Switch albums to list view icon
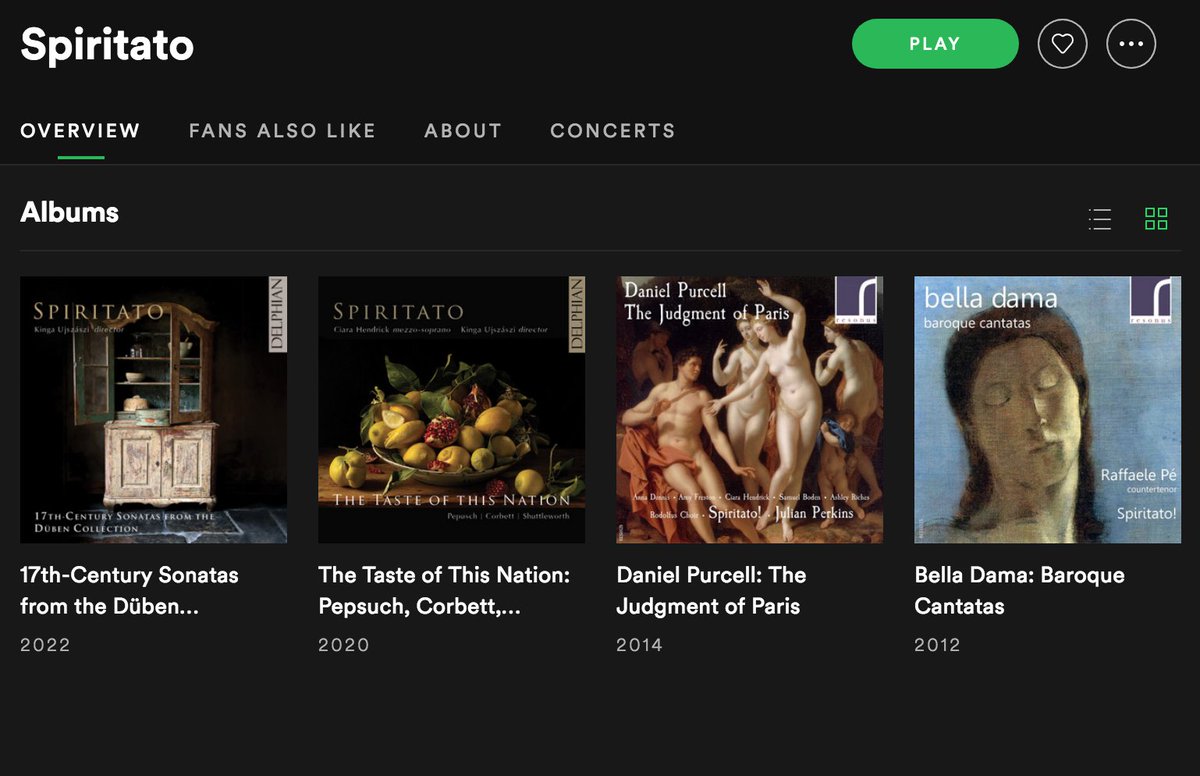 pos(1100,219)
